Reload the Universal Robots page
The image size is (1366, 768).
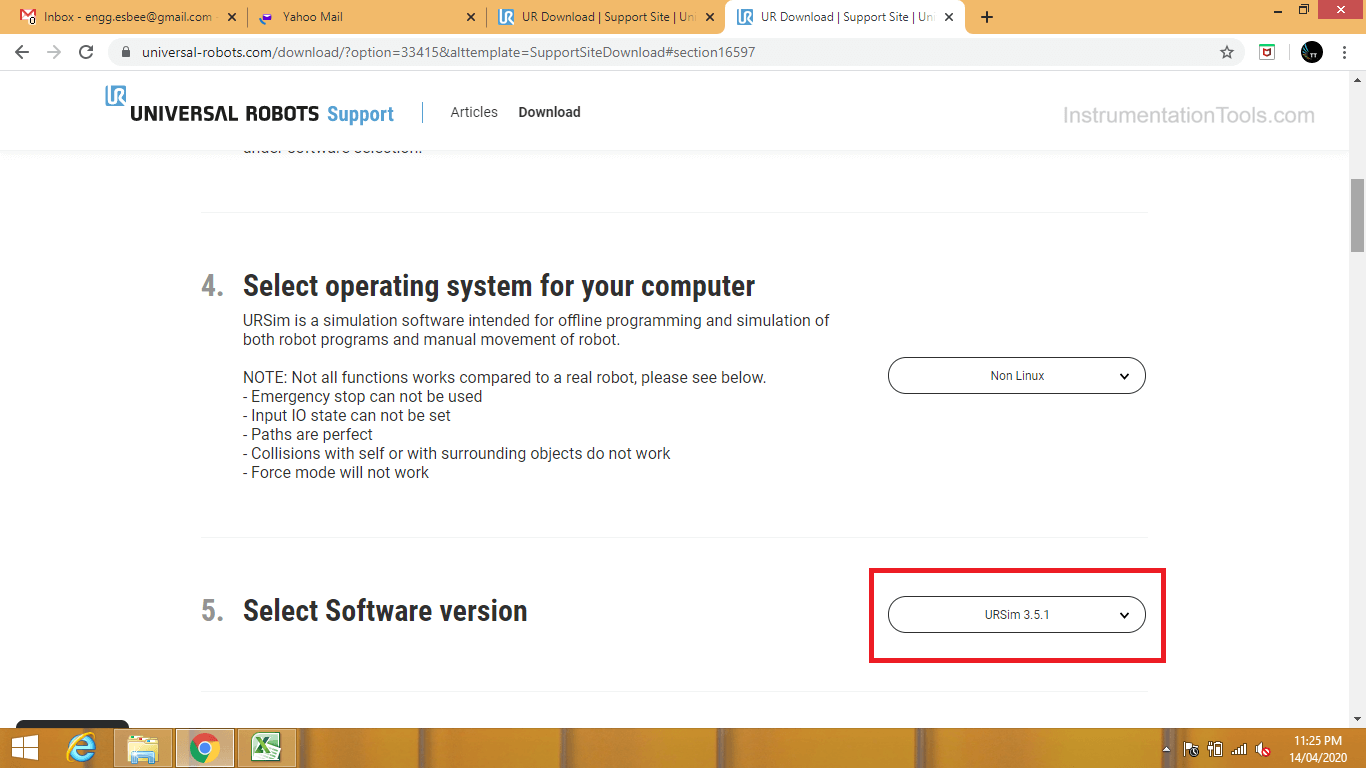[86, 52]
